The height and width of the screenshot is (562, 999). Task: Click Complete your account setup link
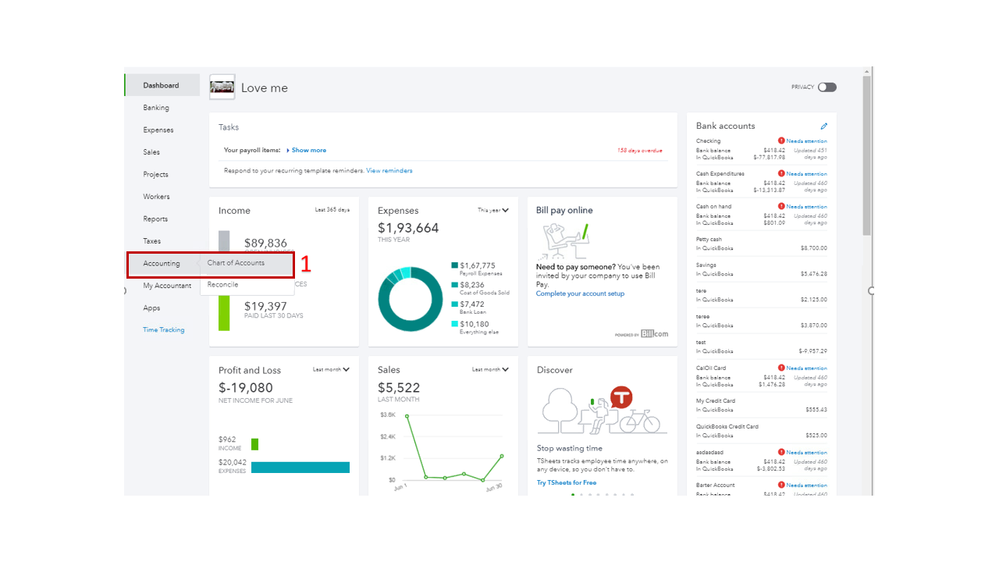580,294
